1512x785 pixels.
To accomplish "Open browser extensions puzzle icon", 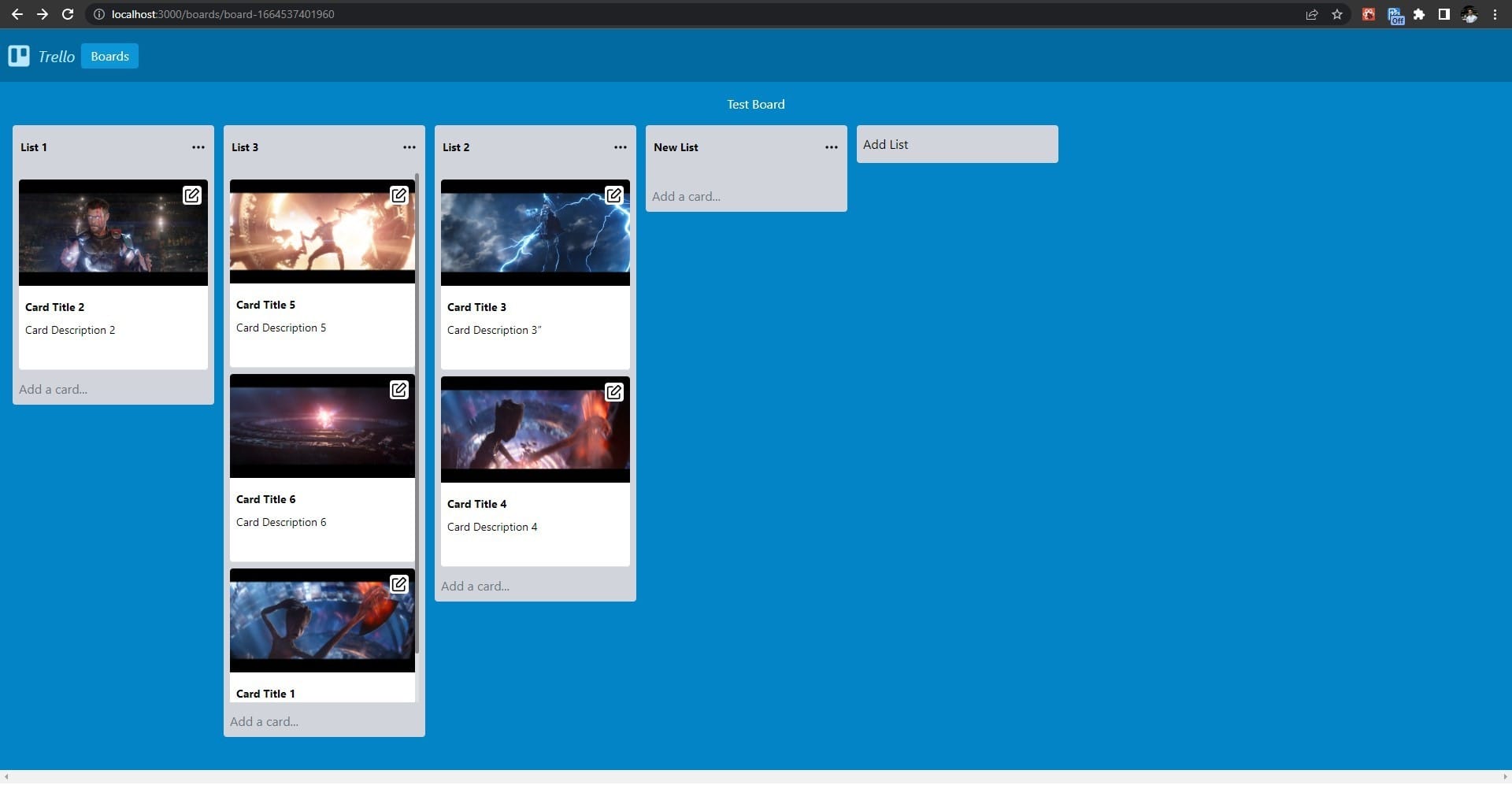I will click(x=1419, y=14).
